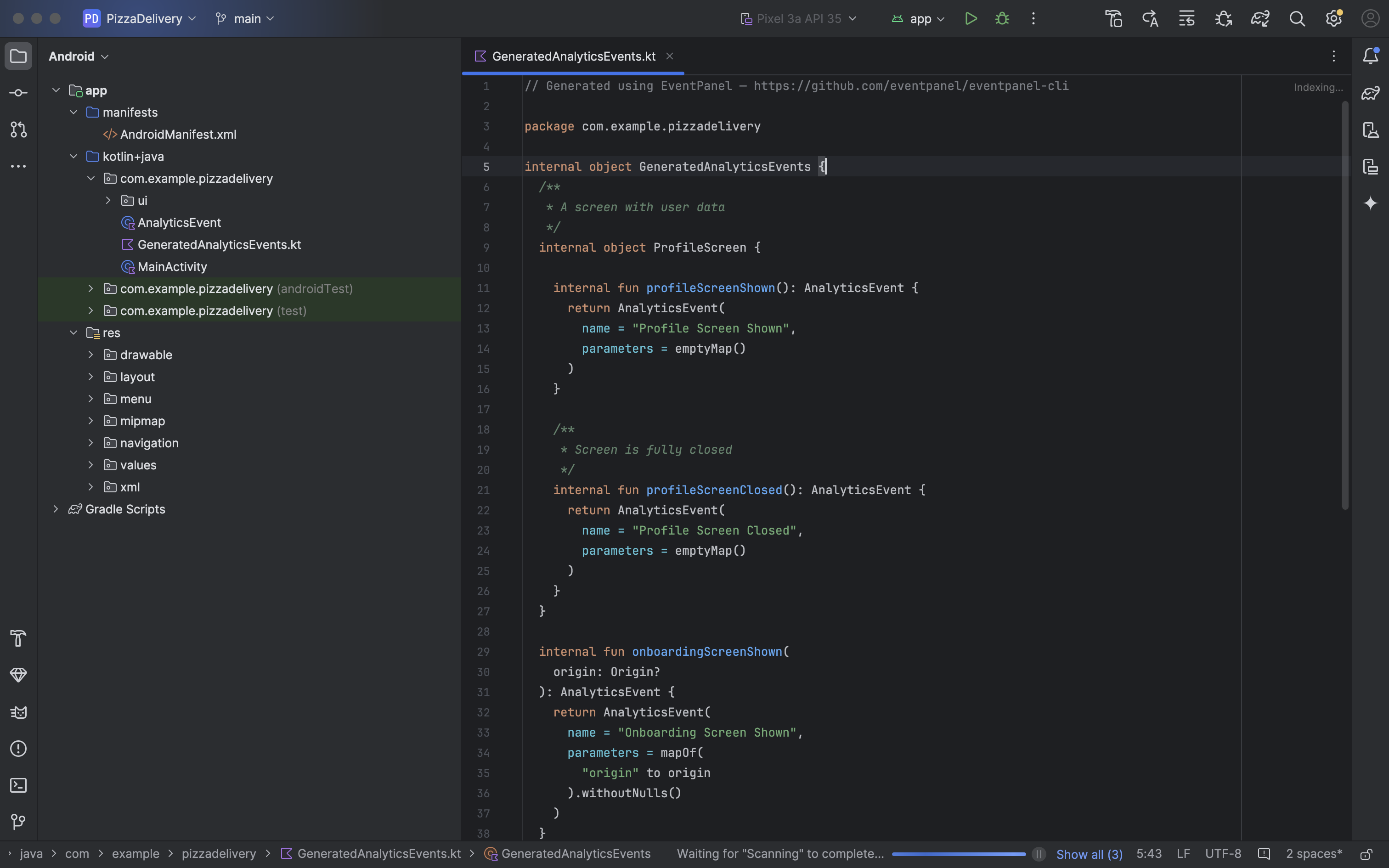
Task: Open the Build hammer tool window
Action: click(18, 638)
